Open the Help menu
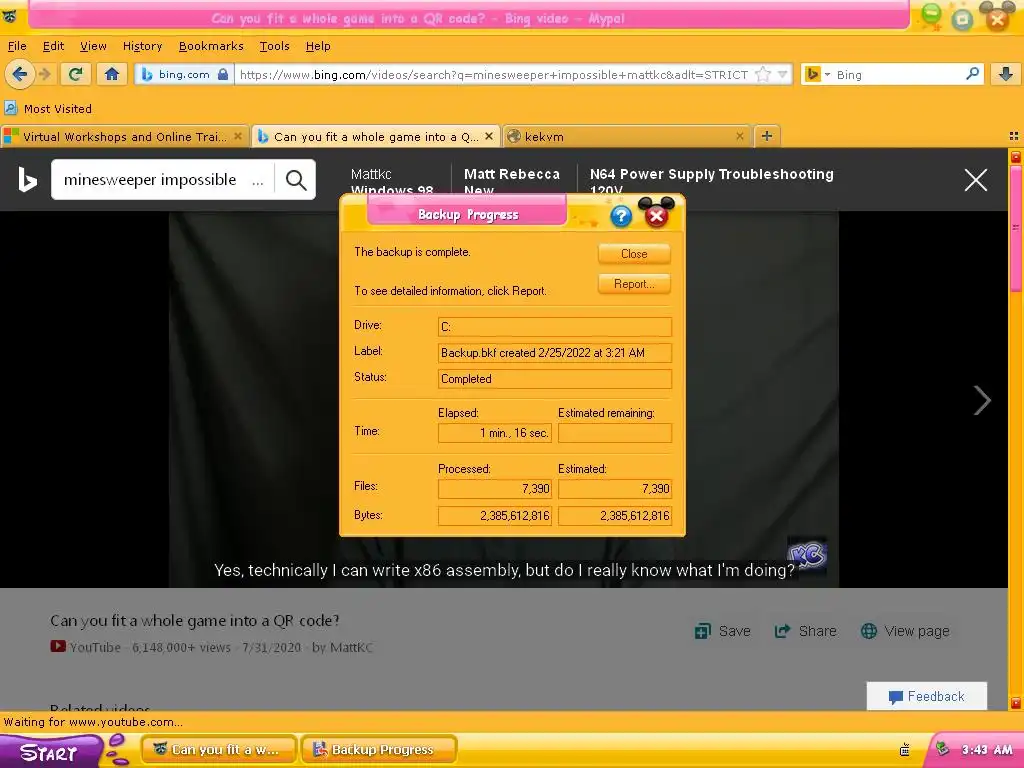Viewport: 1024px width, 768px height. point(318,46)
